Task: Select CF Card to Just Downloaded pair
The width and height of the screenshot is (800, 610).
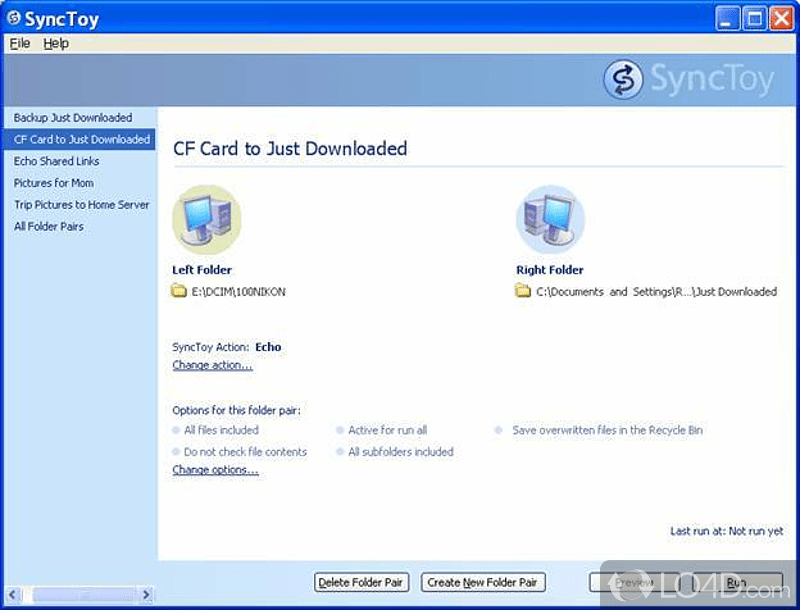Action: click(79, 139)
